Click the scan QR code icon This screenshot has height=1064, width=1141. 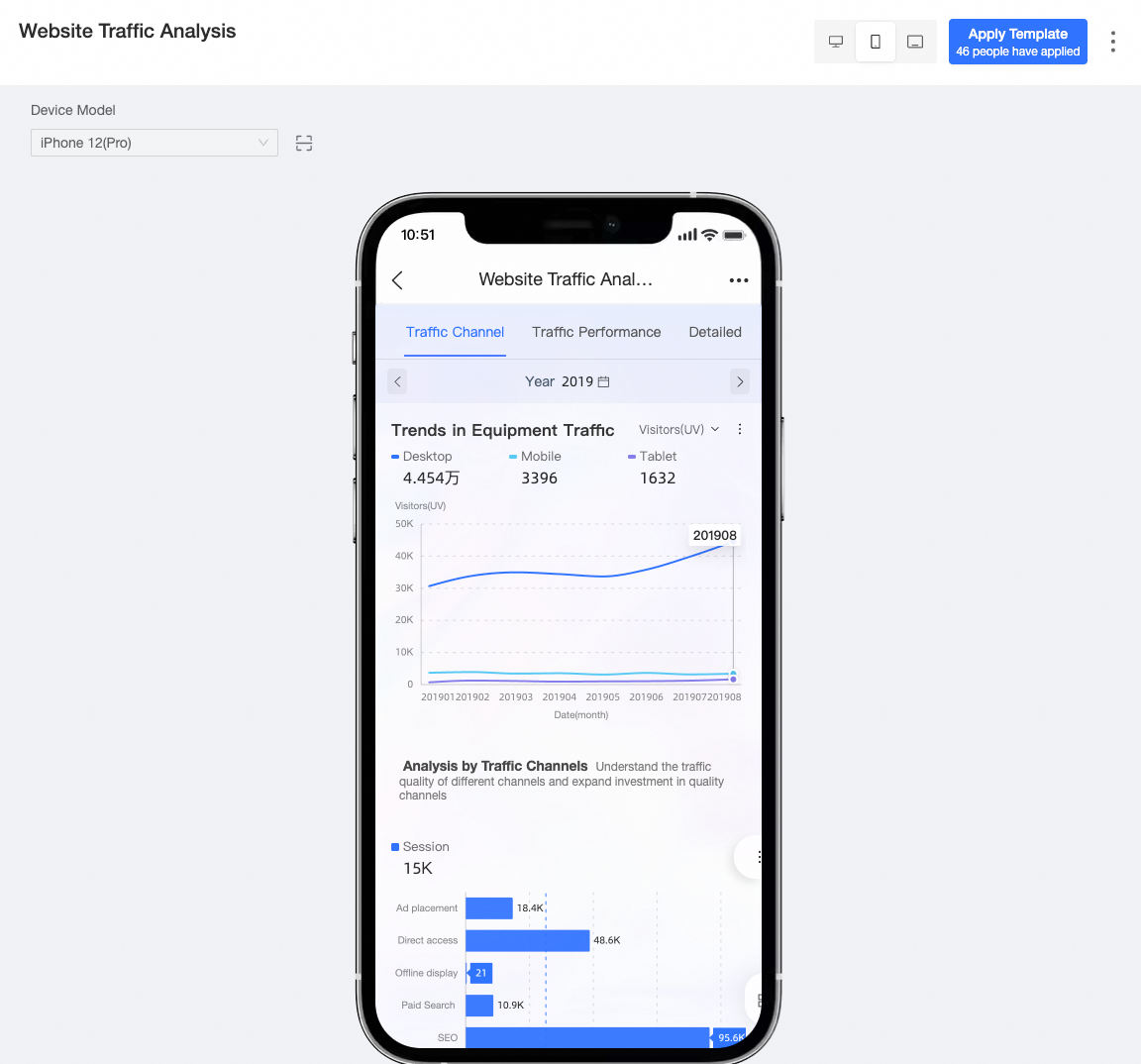[304, 143]
